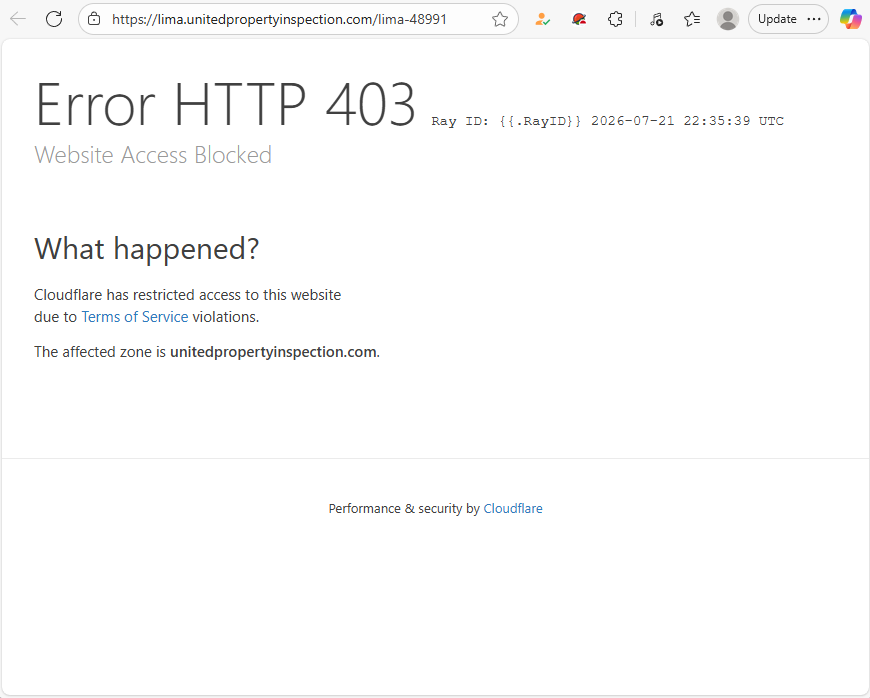870x698 pixels.
Task: Select the 'Website Access Blocked' subtitle
Action: coord(153,155)
